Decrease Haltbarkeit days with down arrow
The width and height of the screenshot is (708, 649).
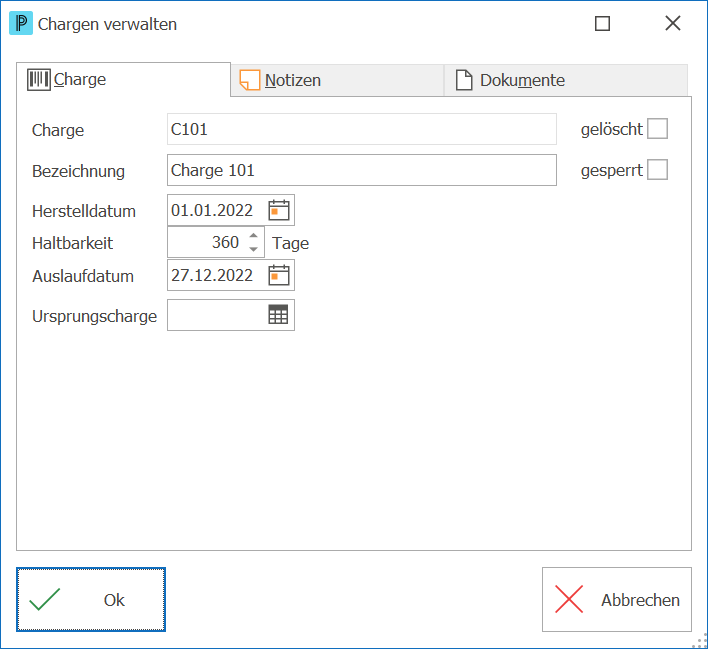pos(253,249)
